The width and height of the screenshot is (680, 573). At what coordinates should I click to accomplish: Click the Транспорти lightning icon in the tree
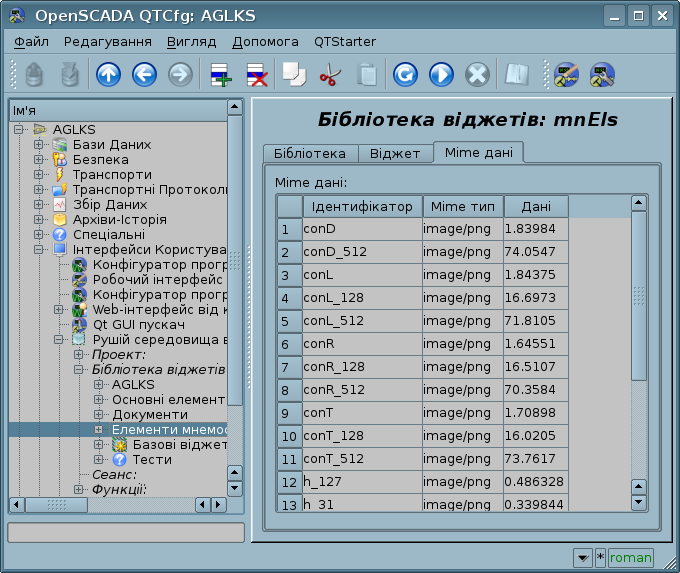pos(59,174)
